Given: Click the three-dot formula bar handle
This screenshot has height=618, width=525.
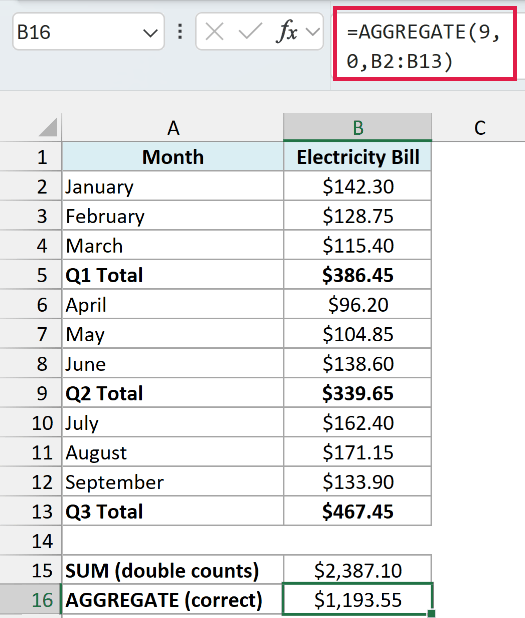Looking at the screenshot, I should click(x=180, y=32).
